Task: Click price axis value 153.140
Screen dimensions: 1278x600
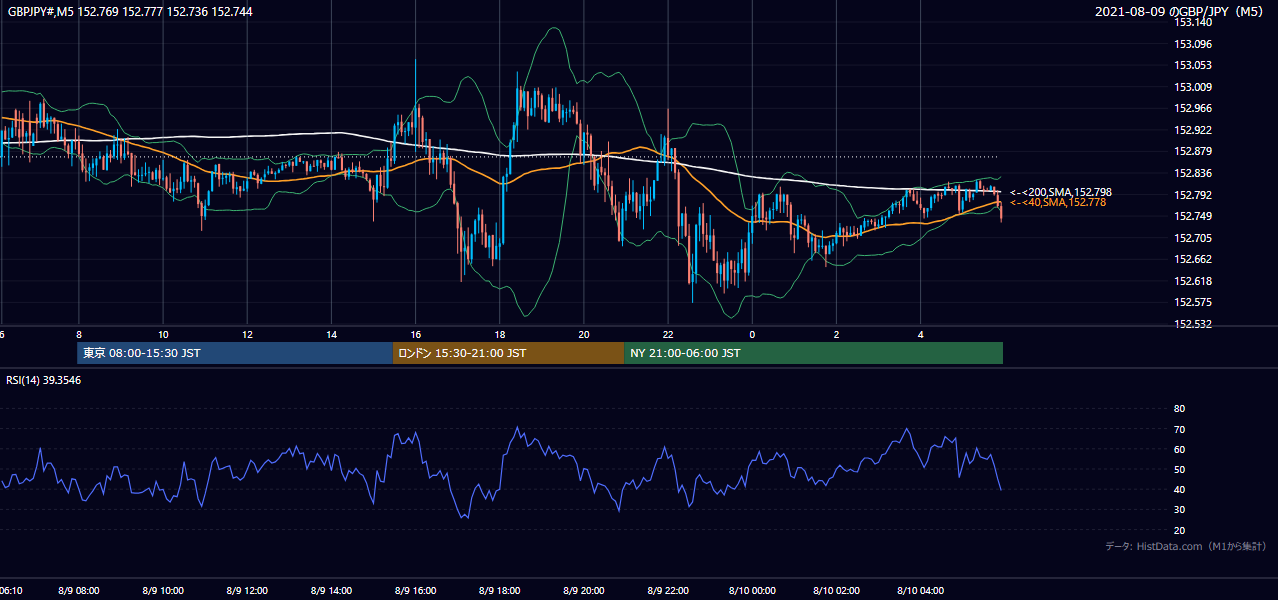Action: [1192, 22]
